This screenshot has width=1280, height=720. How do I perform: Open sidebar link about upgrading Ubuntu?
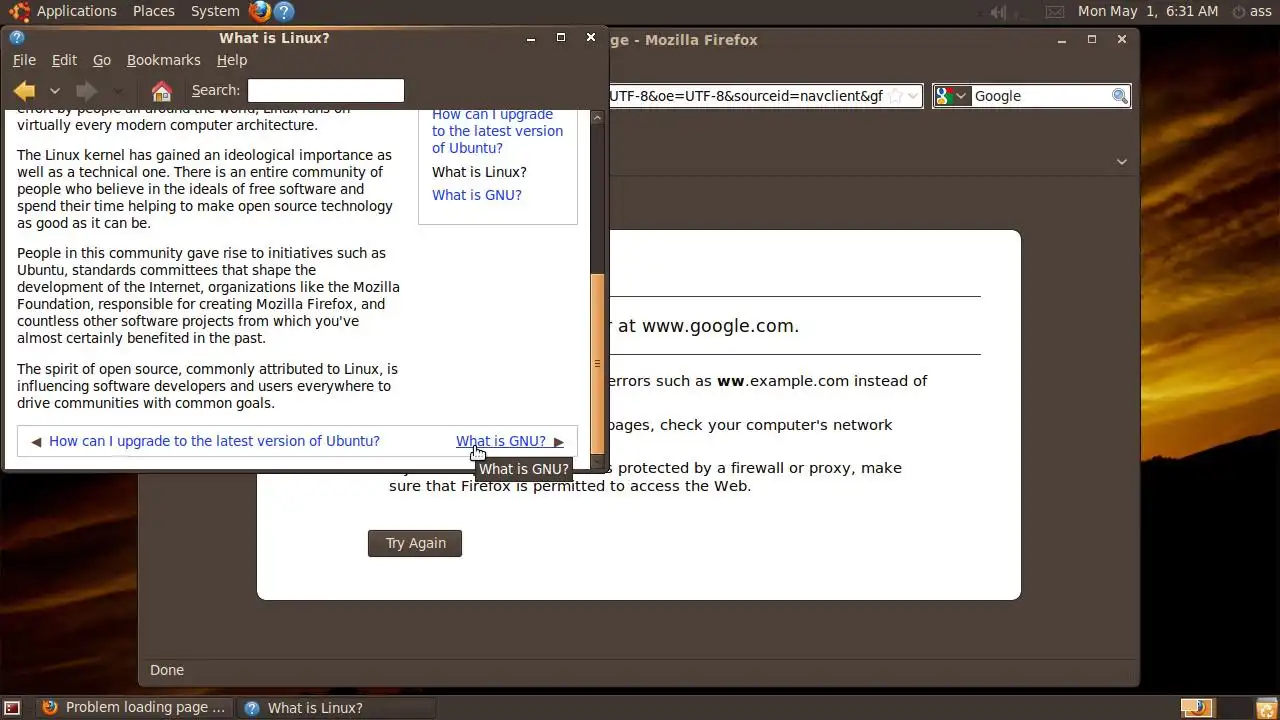point(497,131)
